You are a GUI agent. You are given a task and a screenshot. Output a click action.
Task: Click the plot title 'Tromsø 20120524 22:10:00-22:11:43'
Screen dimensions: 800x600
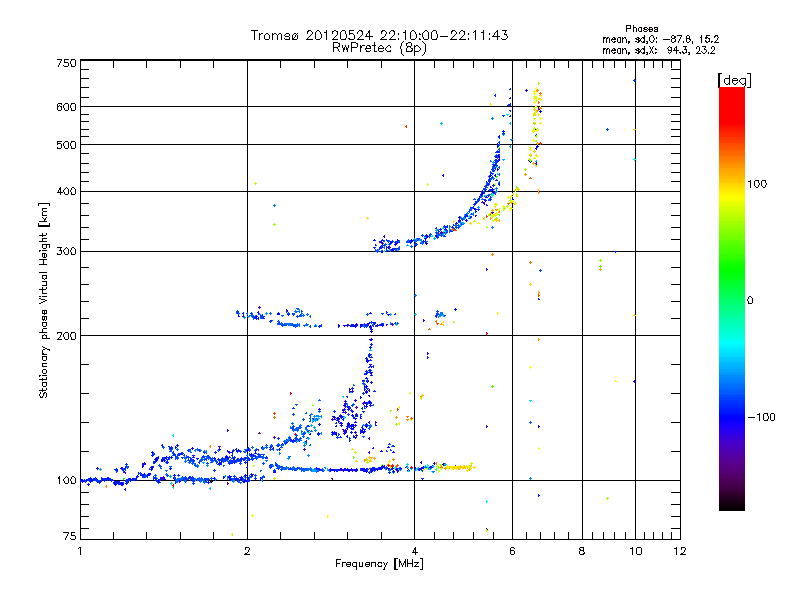(x=379, y=35)
